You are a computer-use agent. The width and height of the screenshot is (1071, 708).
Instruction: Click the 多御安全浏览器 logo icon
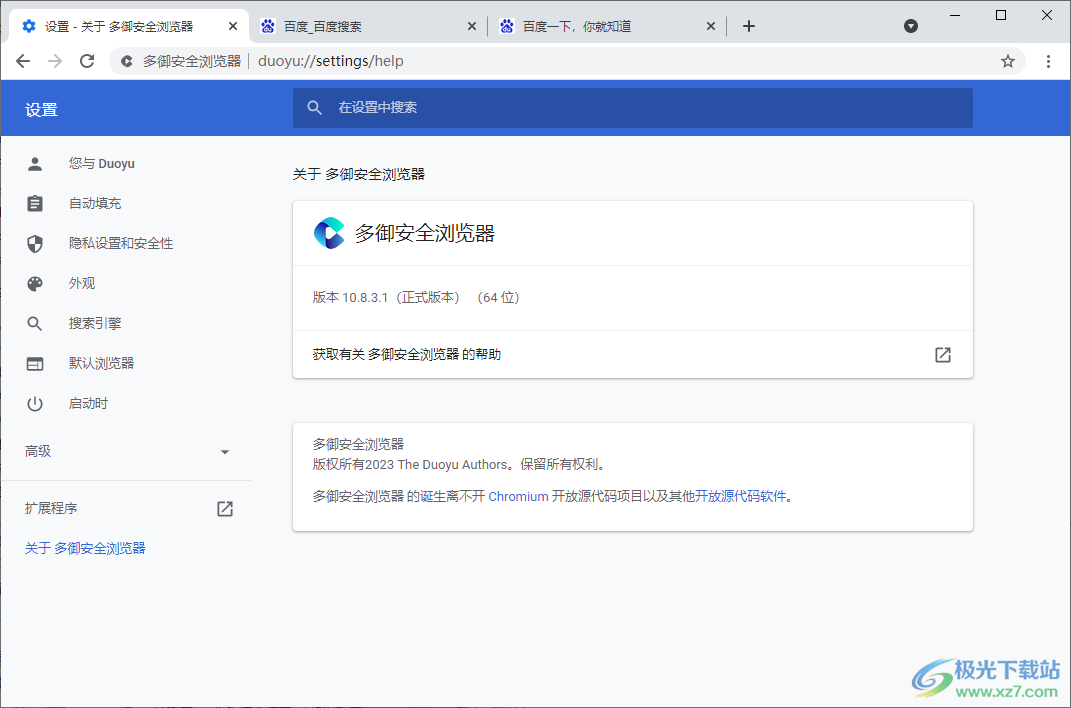coord(329,233)
